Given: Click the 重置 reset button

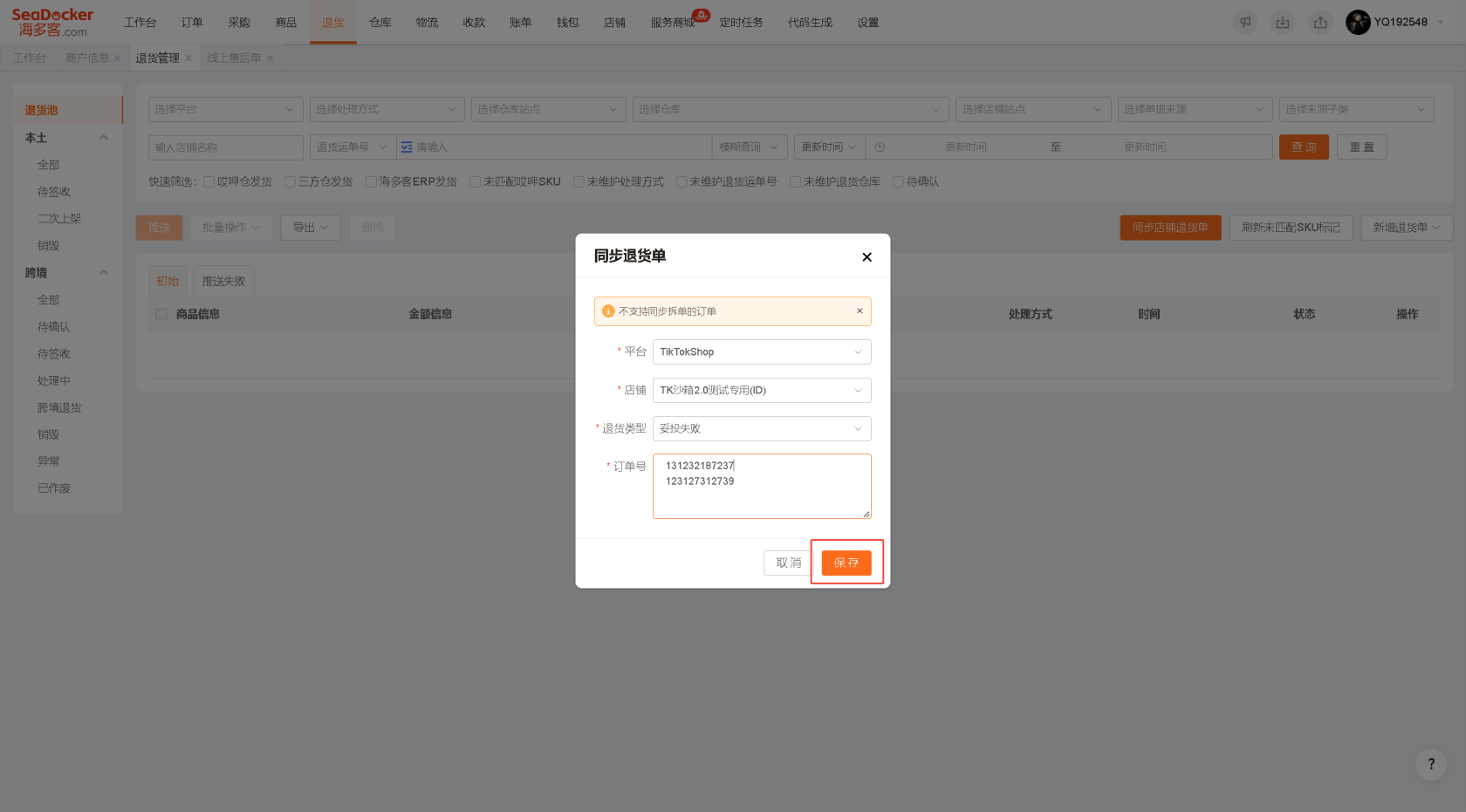Looking at the screenshot, I should click(x=1361, y=147).
